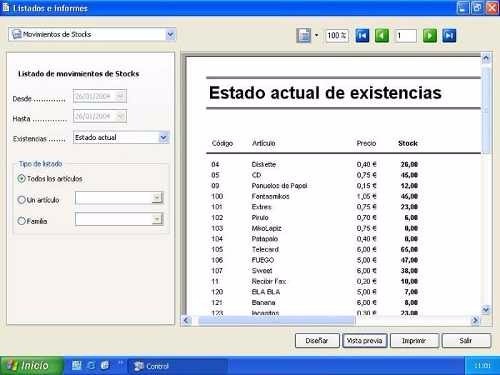Click preview scroll right arrow
This screenshot has height=375, width=500.
point(475,321)
